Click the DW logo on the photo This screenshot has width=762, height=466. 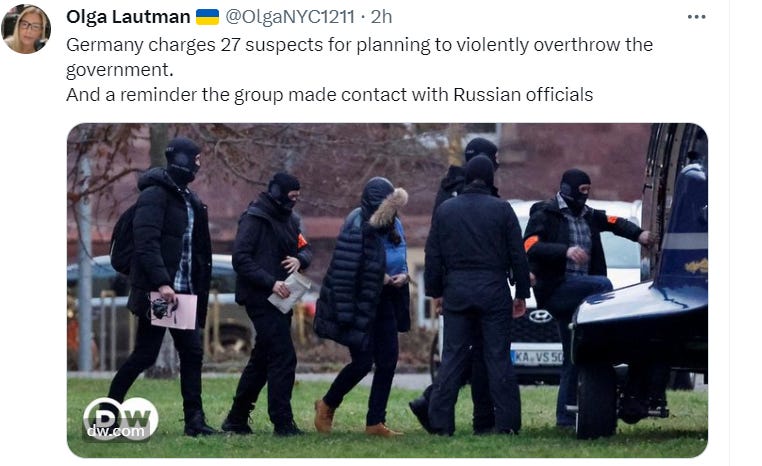point(121,417)
